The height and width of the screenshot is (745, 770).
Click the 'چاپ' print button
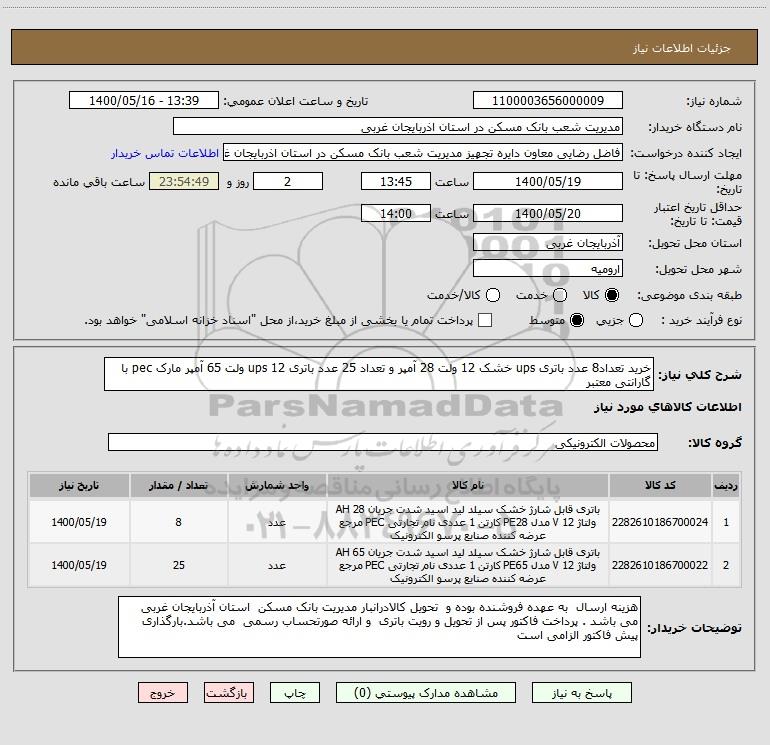pyautogui.click(x=295, y=692)
